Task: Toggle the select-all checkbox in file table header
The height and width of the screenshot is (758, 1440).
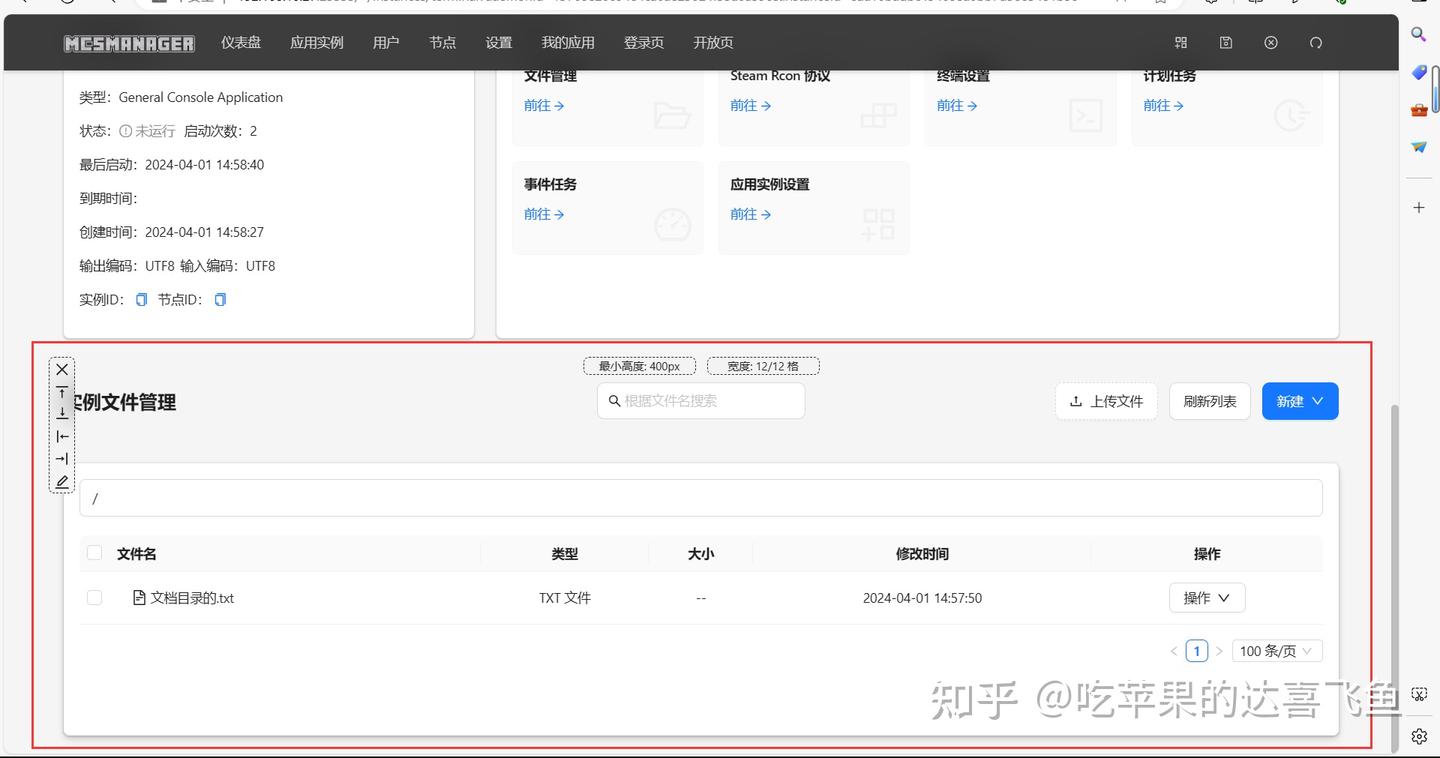Action: 94,553
